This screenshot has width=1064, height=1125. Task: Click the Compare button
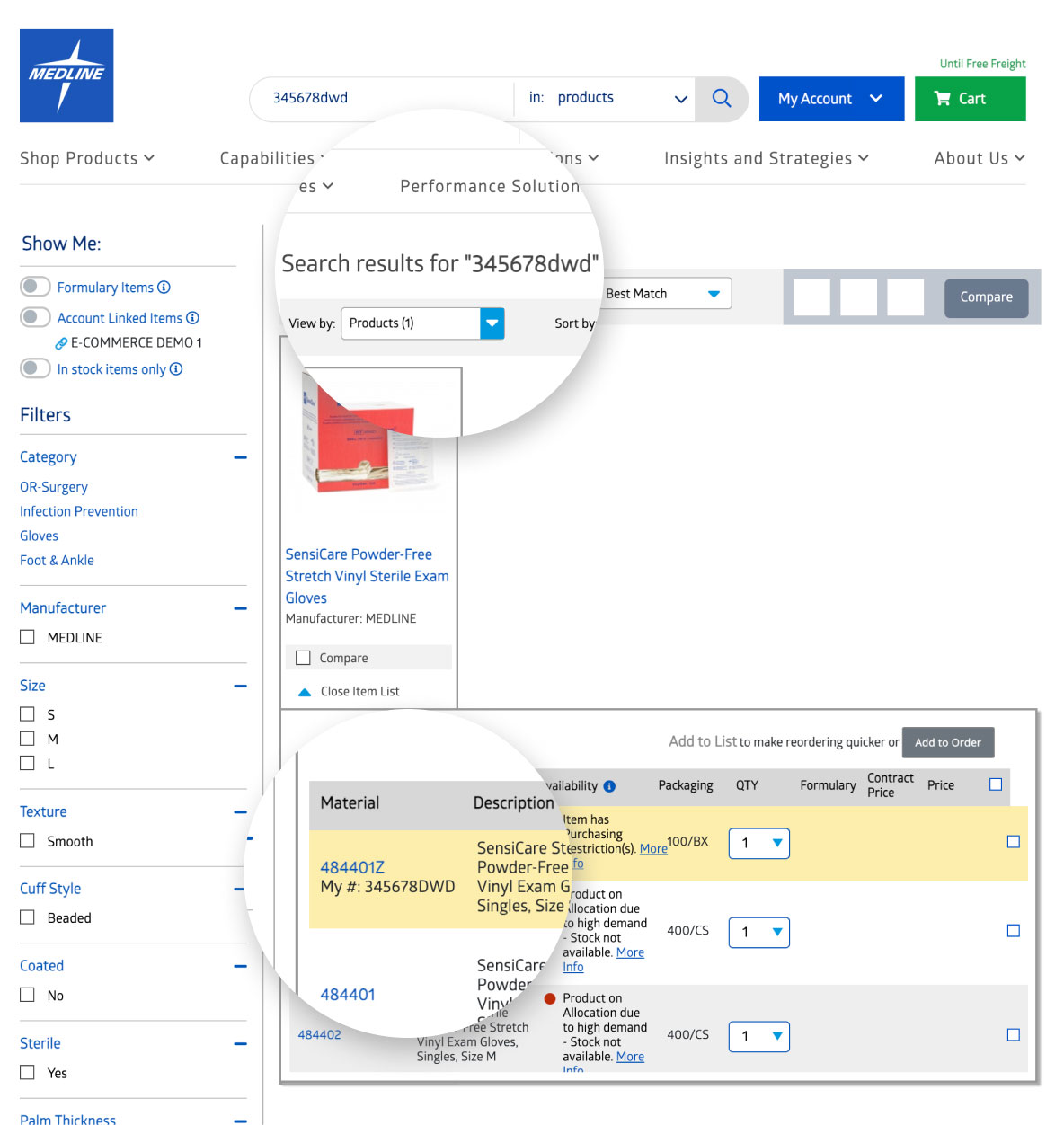tap(986, 297)
